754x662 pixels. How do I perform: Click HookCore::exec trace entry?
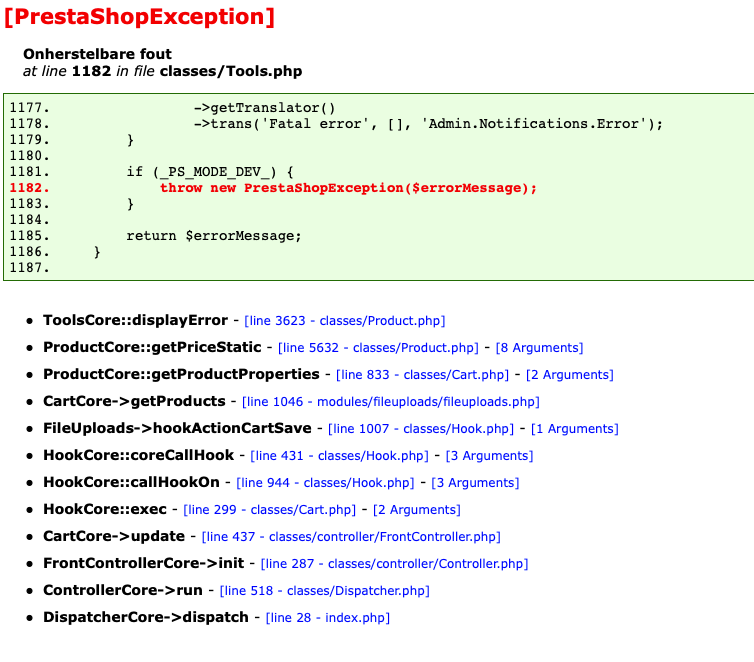(x=105, y=509)
